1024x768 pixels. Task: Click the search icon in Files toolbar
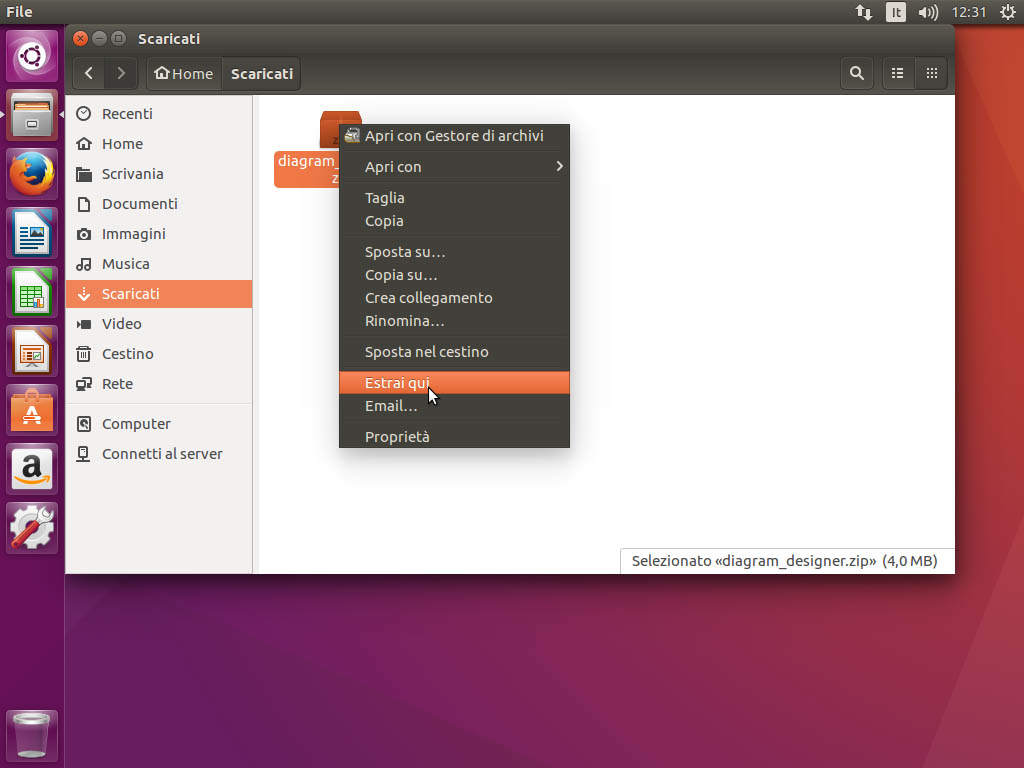856,73
